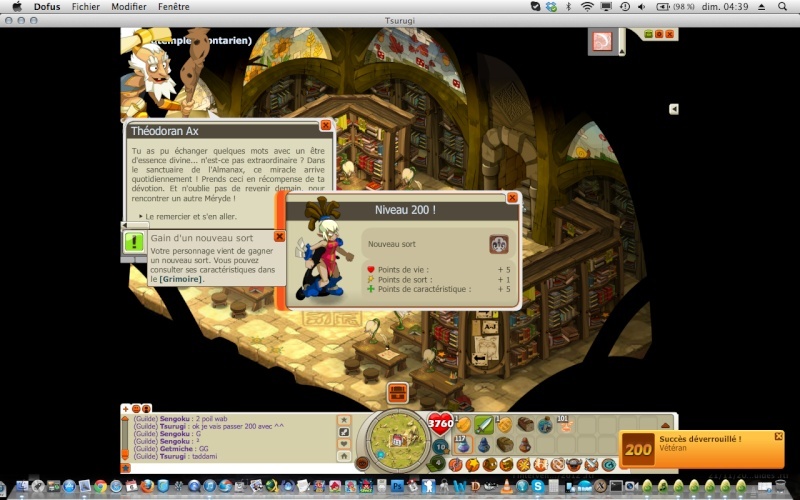Image resolution: width=800 pixels, height=500 pixels.
Task: Click the battery indicator showing 98 %
Action: coord(674,7)
